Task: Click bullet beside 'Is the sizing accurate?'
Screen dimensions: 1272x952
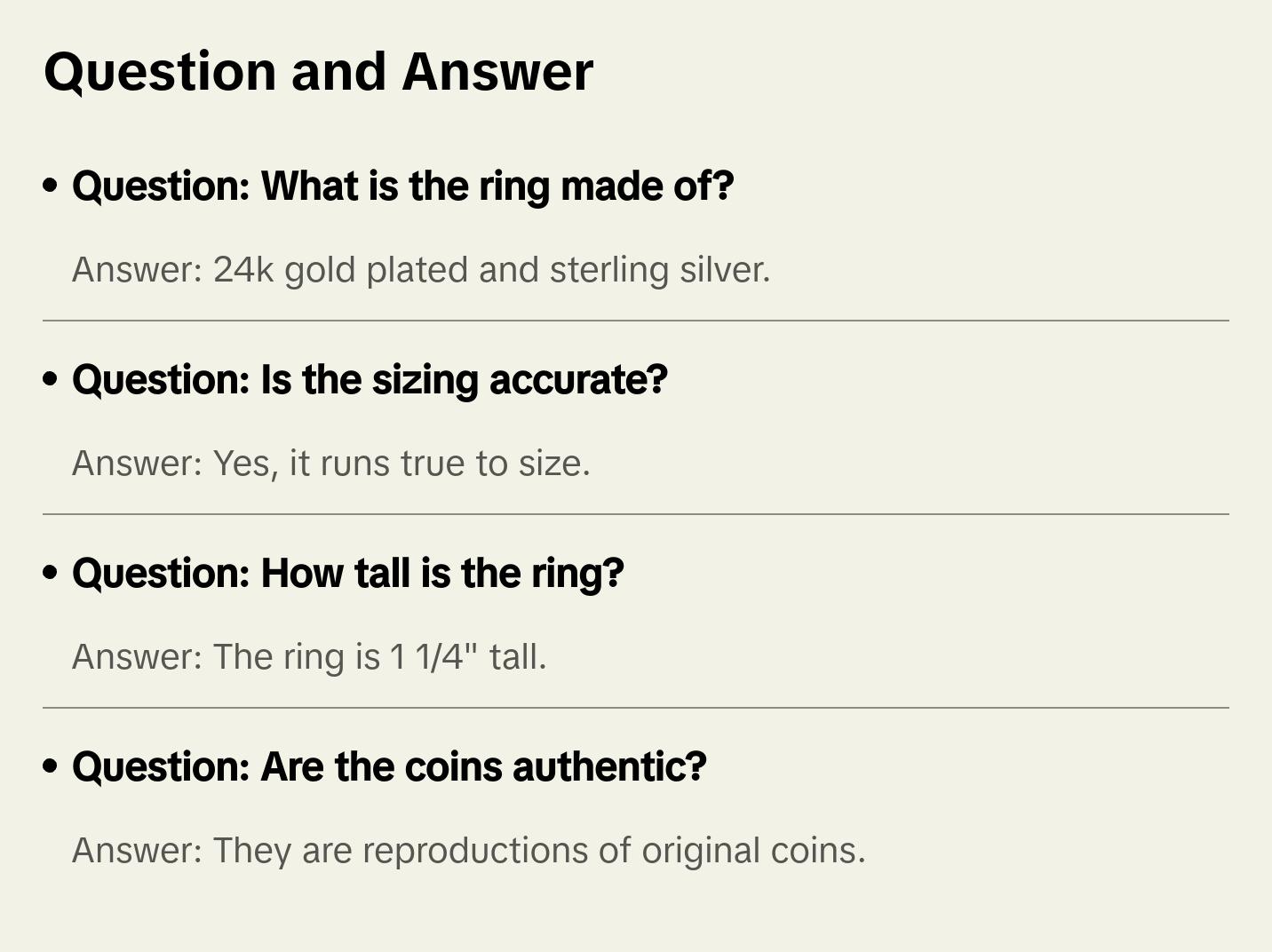Action: click(x=51, y=379)
